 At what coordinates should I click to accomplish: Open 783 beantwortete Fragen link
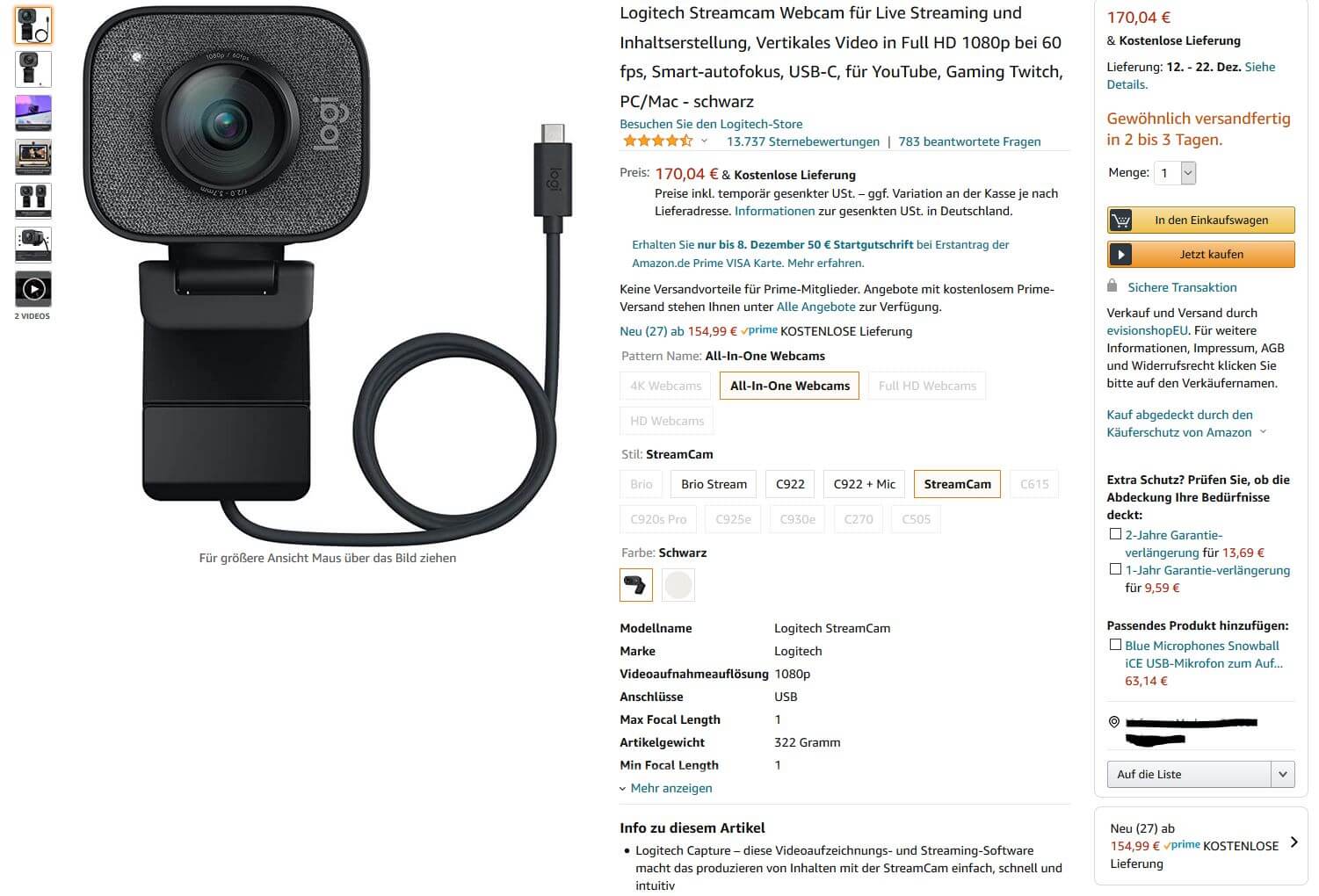coord(969,141)
